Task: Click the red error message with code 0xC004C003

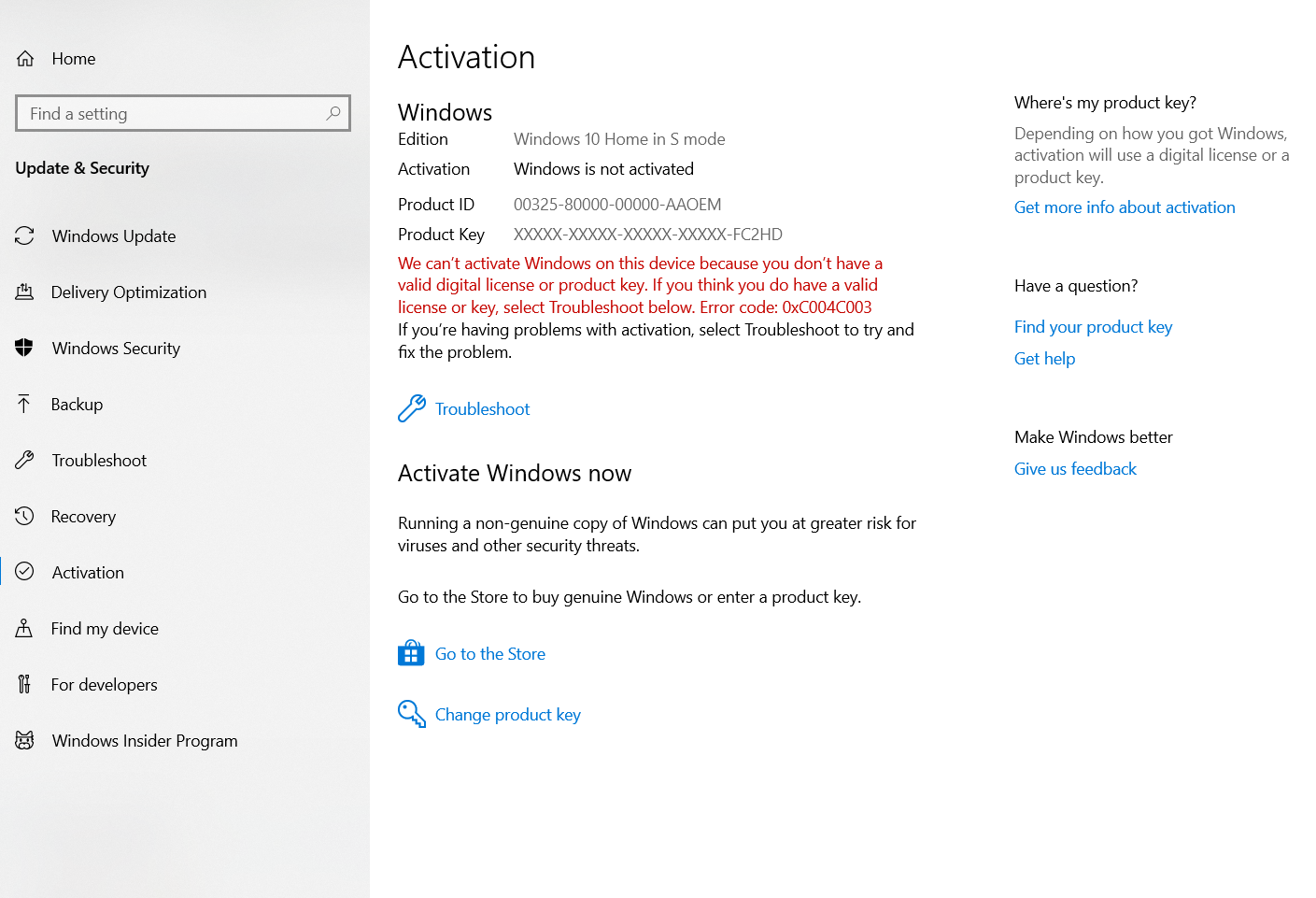Action: tap(641, 285)
